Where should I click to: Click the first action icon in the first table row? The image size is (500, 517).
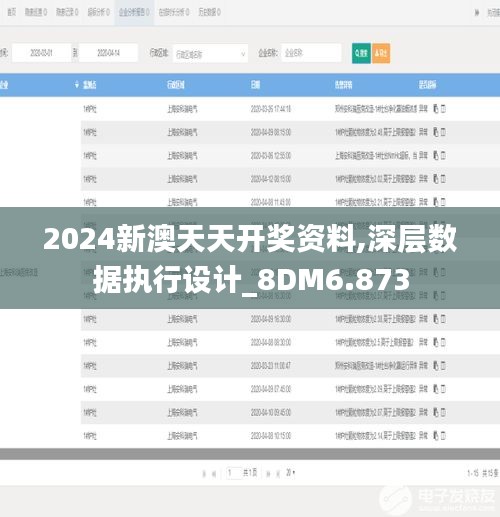(436, 109)
